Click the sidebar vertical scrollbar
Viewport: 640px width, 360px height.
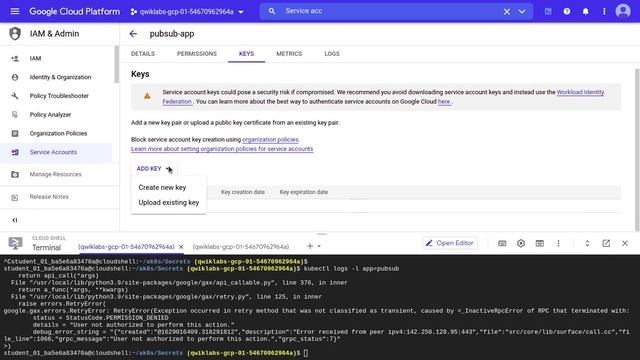tap(117, 64)
